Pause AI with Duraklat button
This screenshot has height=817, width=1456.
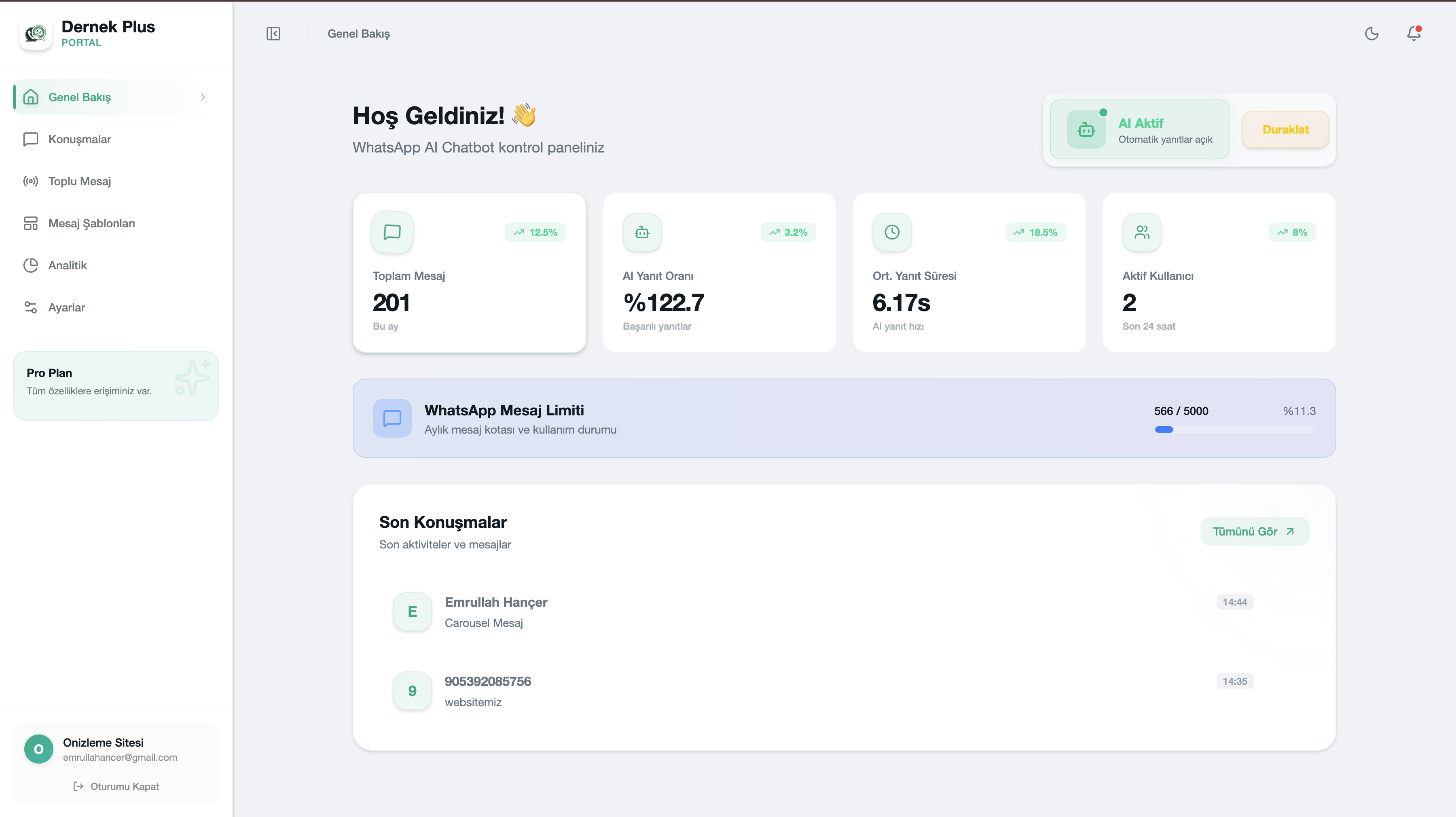1285,129
